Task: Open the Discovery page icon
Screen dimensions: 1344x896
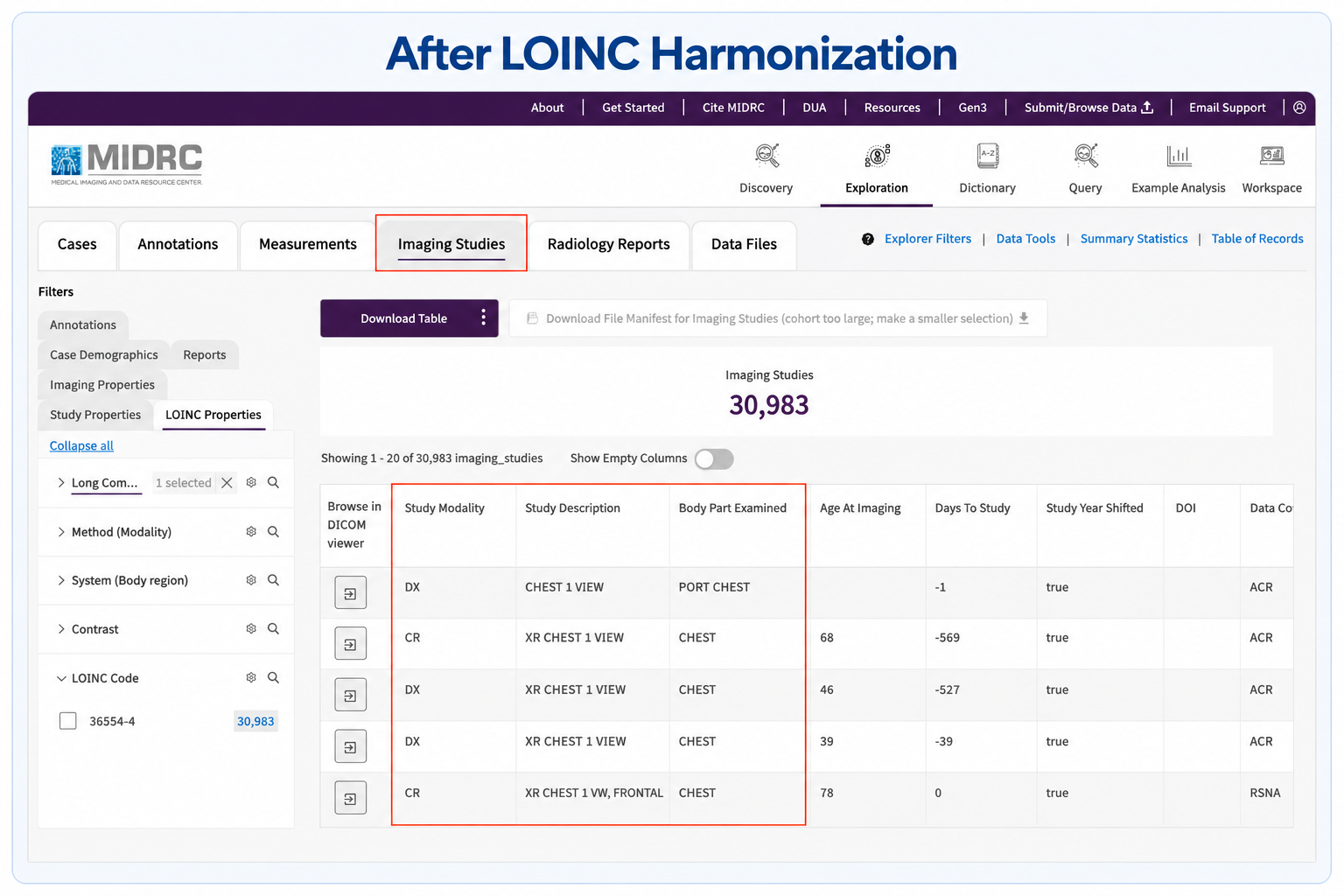Action: point(766,156)
